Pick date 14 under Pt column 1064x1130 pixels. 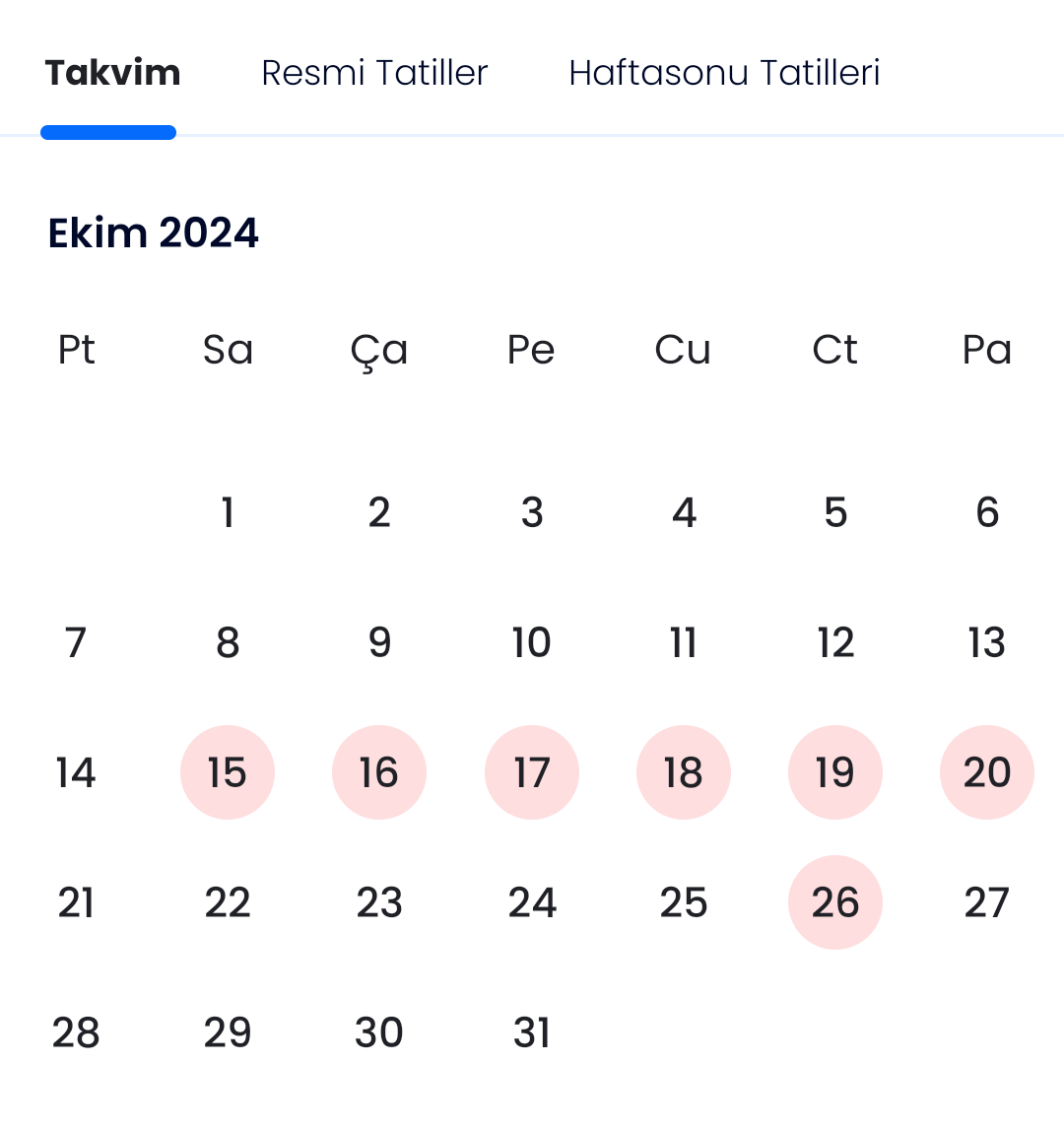pyautogui.click(x=76, y=771)
